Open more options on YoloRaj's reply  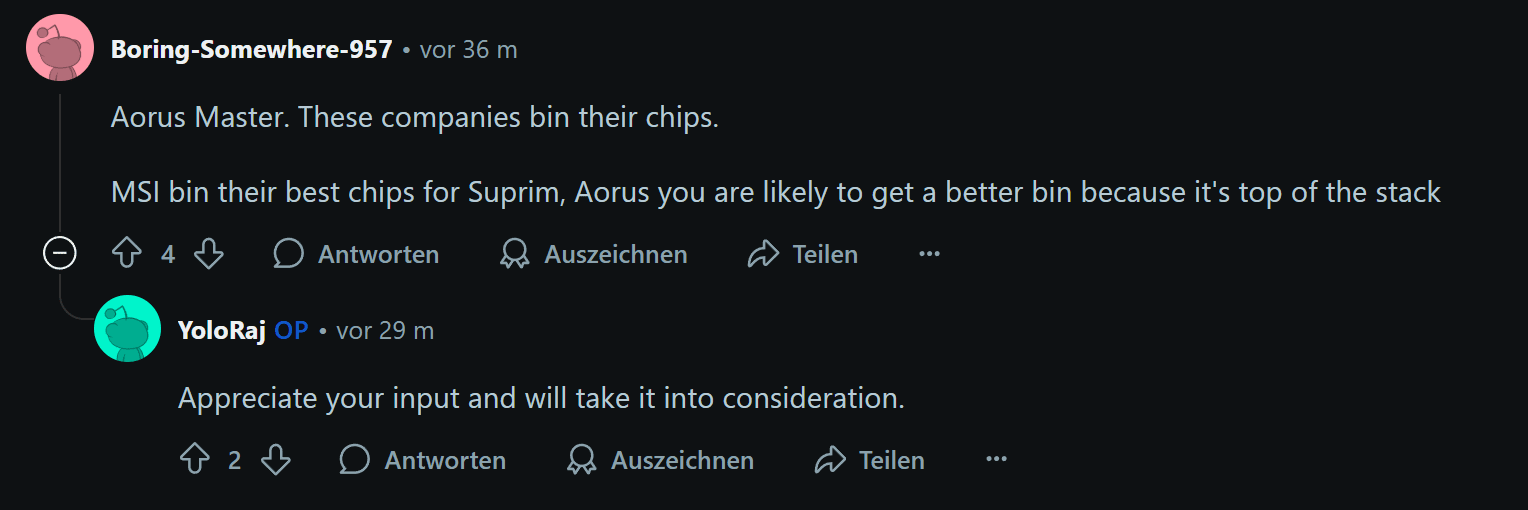[x=996, y=460]
